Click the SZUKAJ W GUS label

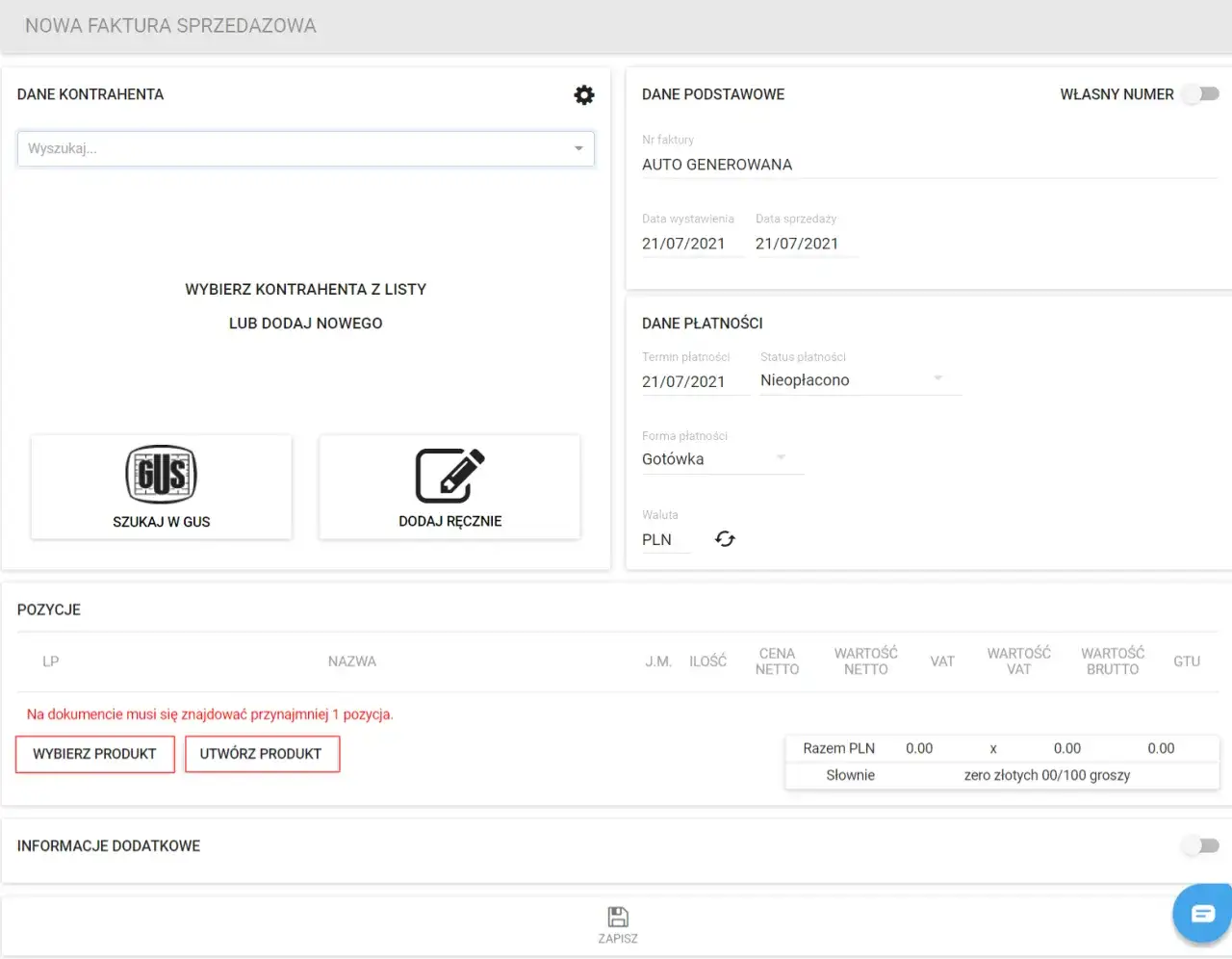pyautogui.click(x=162, y=522)
